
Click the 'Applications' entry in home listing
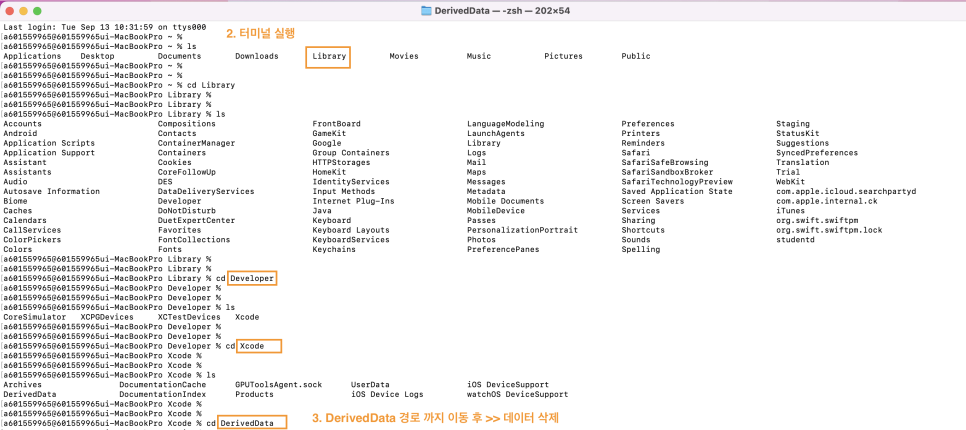[x=32, y=56]
